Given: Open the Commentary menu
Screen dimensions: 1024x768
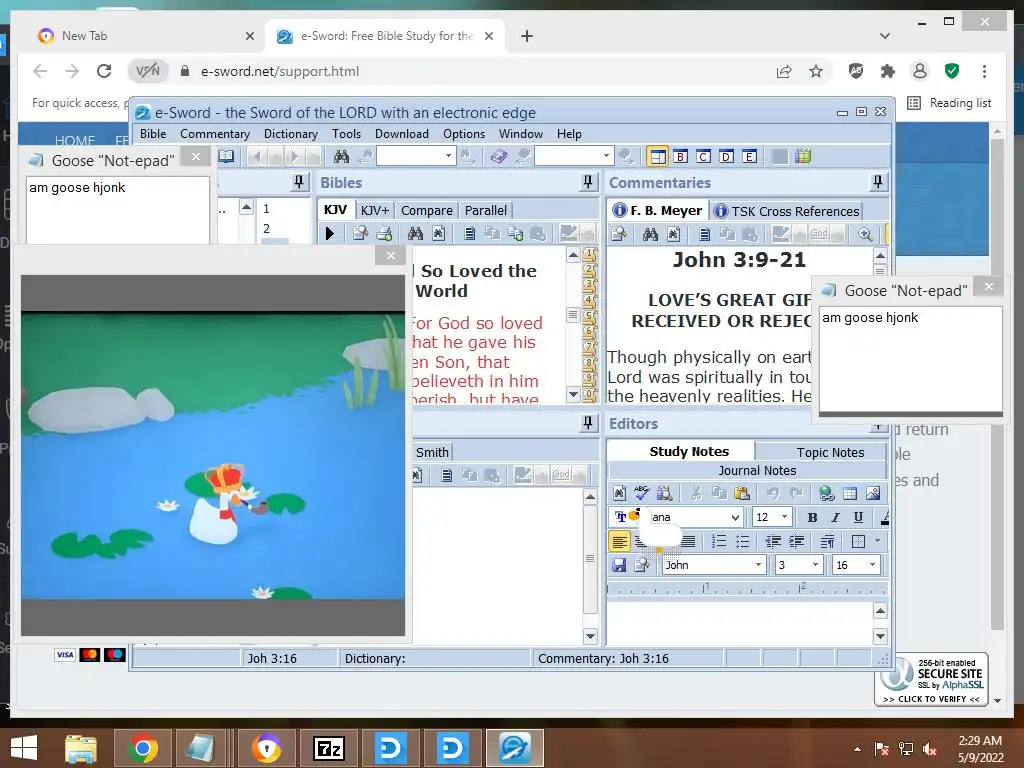Looking at the screenshot, I should tap(215, 134).
